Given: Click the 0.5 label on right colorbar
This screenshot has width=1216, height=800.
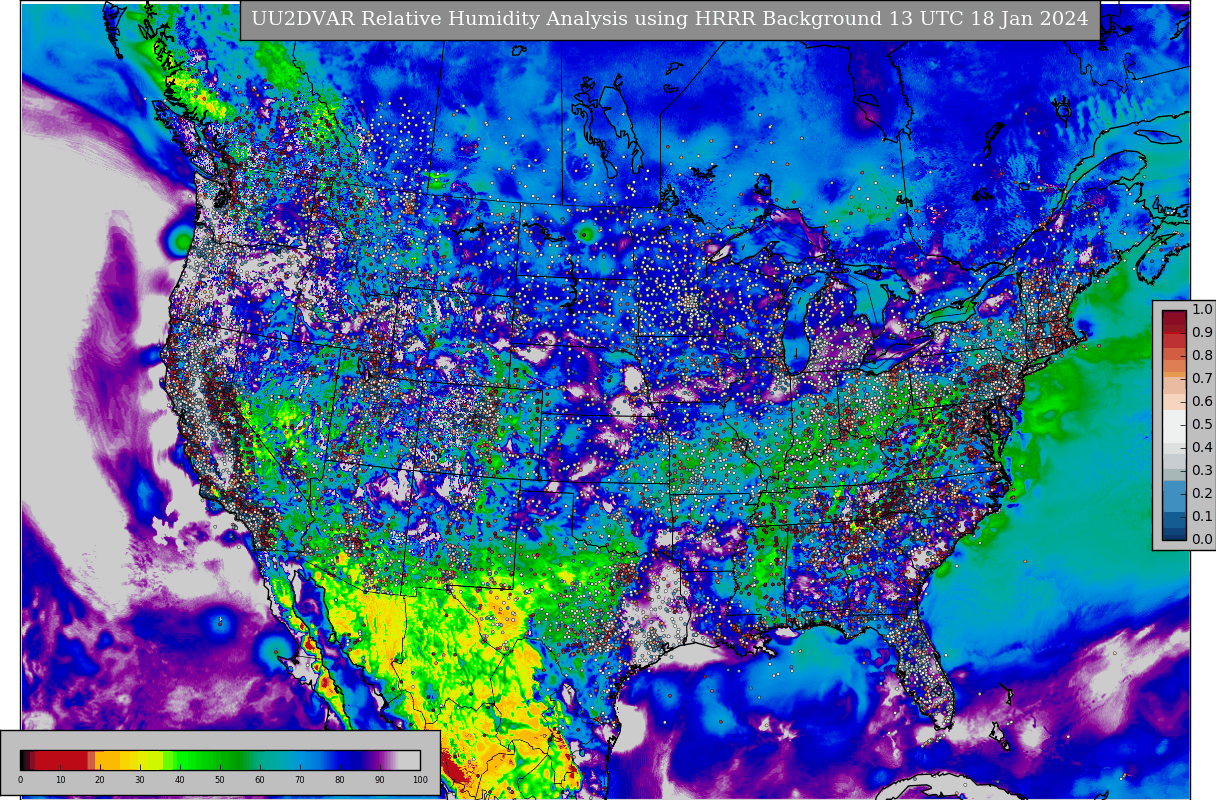Looking at the screenshot, I should pos(1202,424).
